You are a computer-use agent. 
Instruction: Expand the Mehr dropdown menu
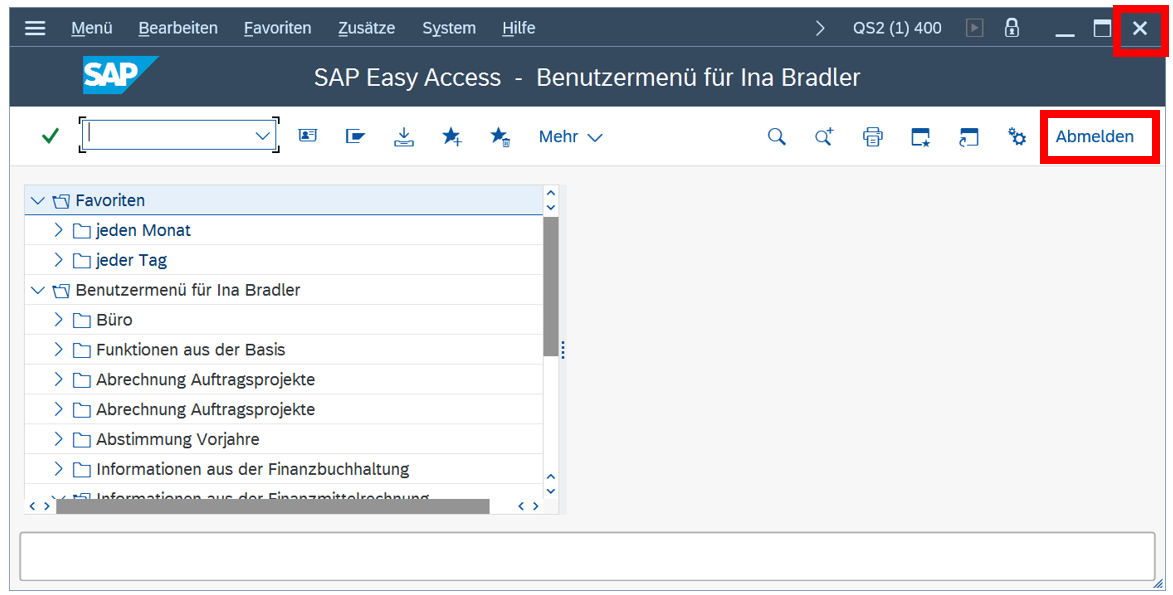(x=570, y=137)
